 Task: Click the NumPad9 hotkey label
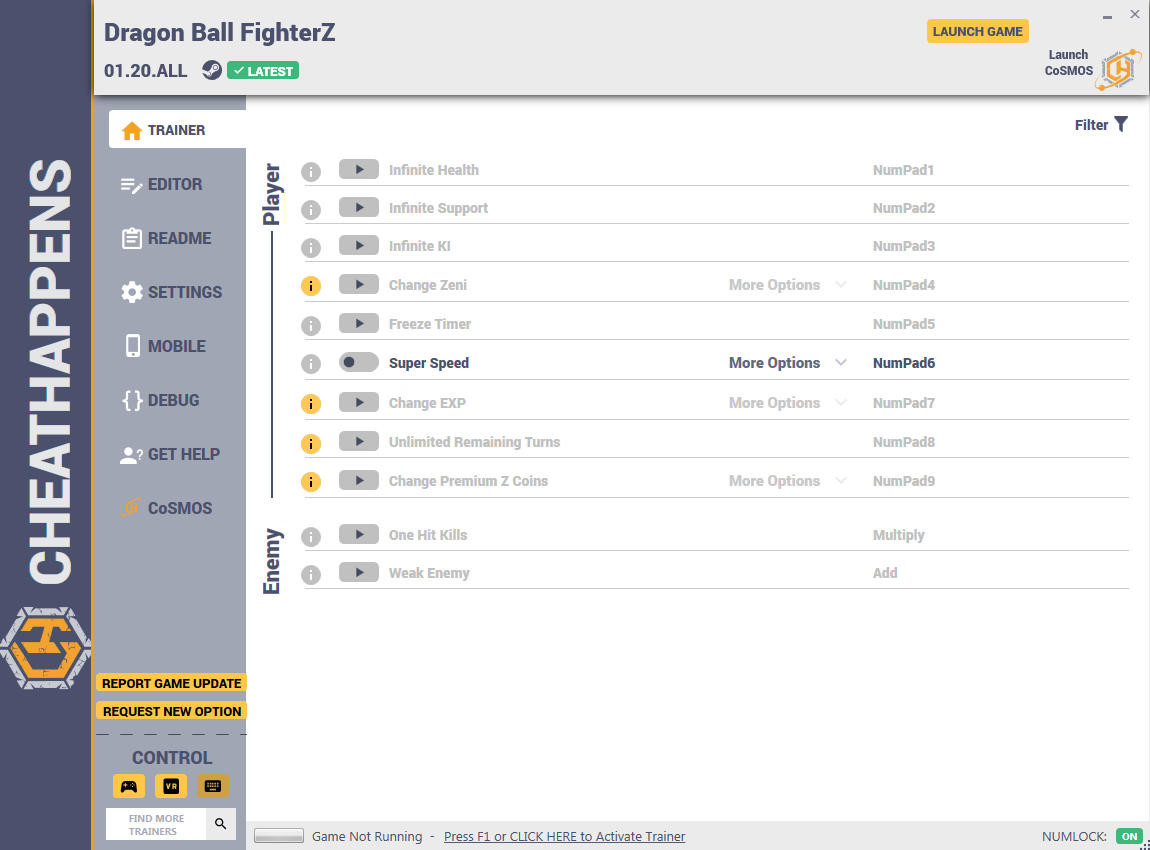904,481
